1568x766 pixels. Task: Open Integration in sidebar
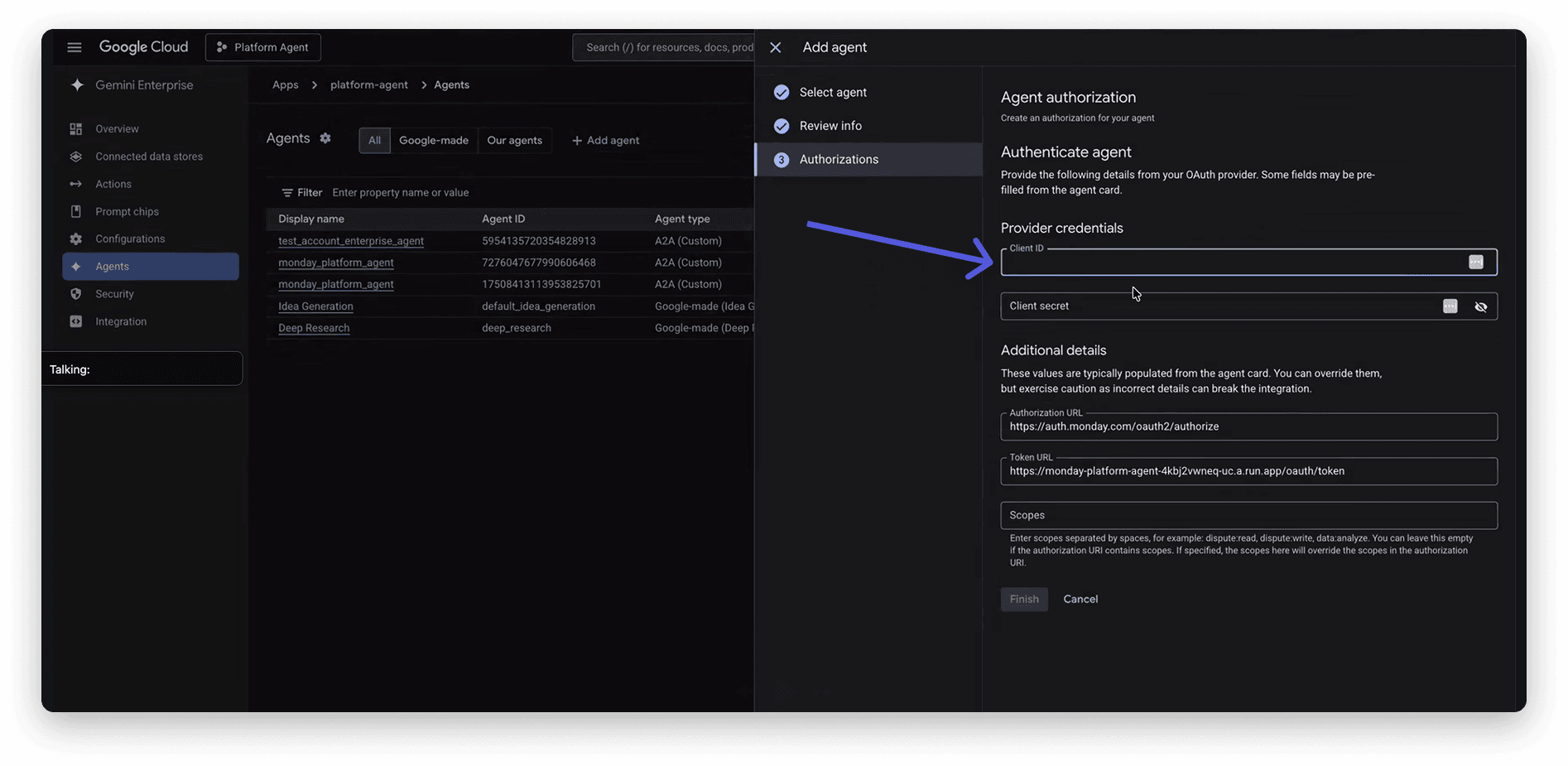coord(121,321)
